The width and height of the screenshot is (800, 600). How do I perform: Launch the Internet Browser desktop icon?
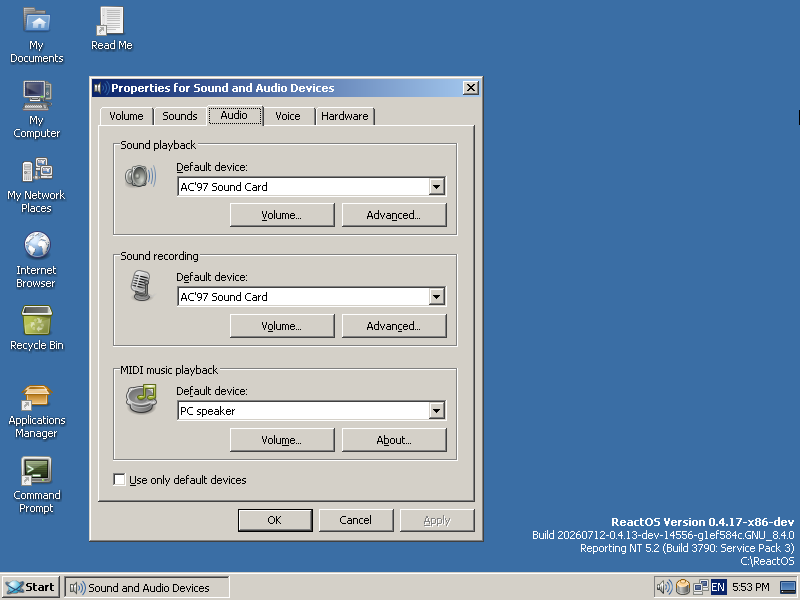pyautogui.click(x=37, y=260)
